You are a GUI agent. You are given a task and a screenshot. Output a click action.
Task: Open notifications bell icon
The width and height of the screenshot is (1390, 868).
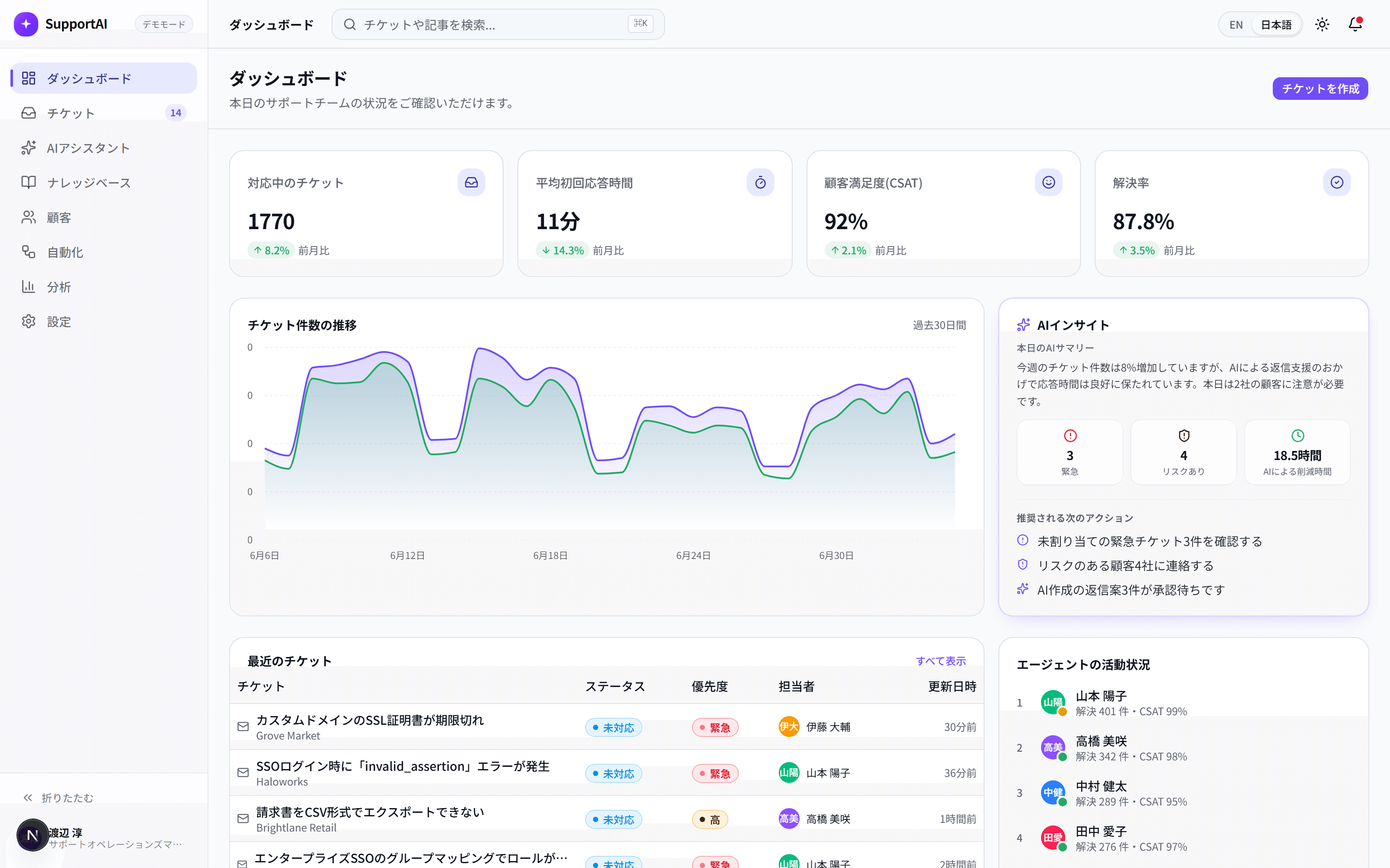pos(1355,24)
